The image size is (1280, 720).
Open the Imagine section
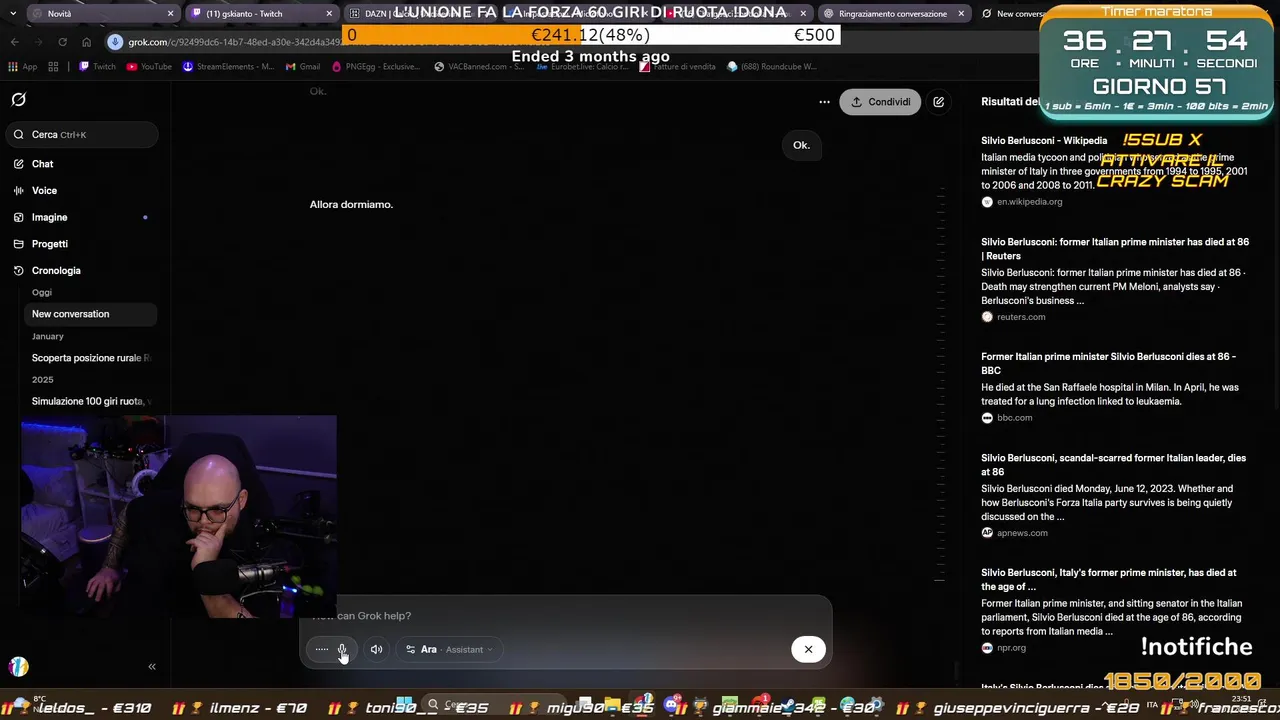coord(49,217)
